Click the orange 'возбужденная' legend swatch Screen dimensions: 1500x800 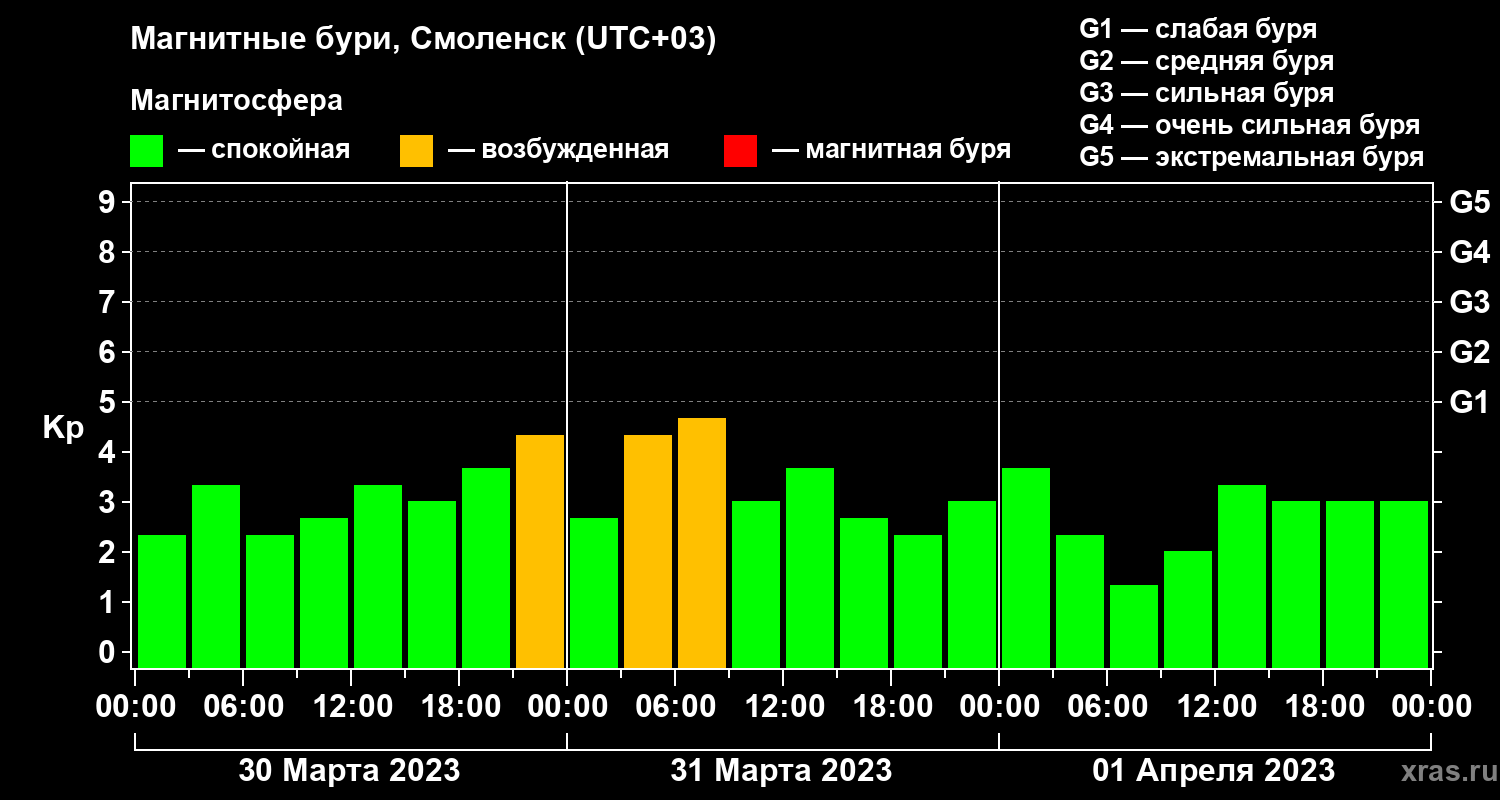[x=416, y=151]
